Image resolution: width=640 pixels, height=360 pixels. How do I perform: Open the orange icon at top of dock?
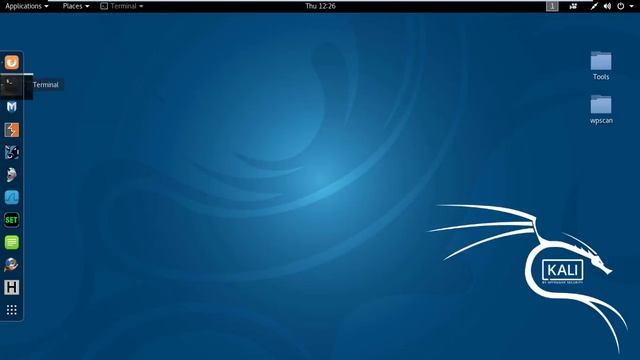click(x=12, y=62)
